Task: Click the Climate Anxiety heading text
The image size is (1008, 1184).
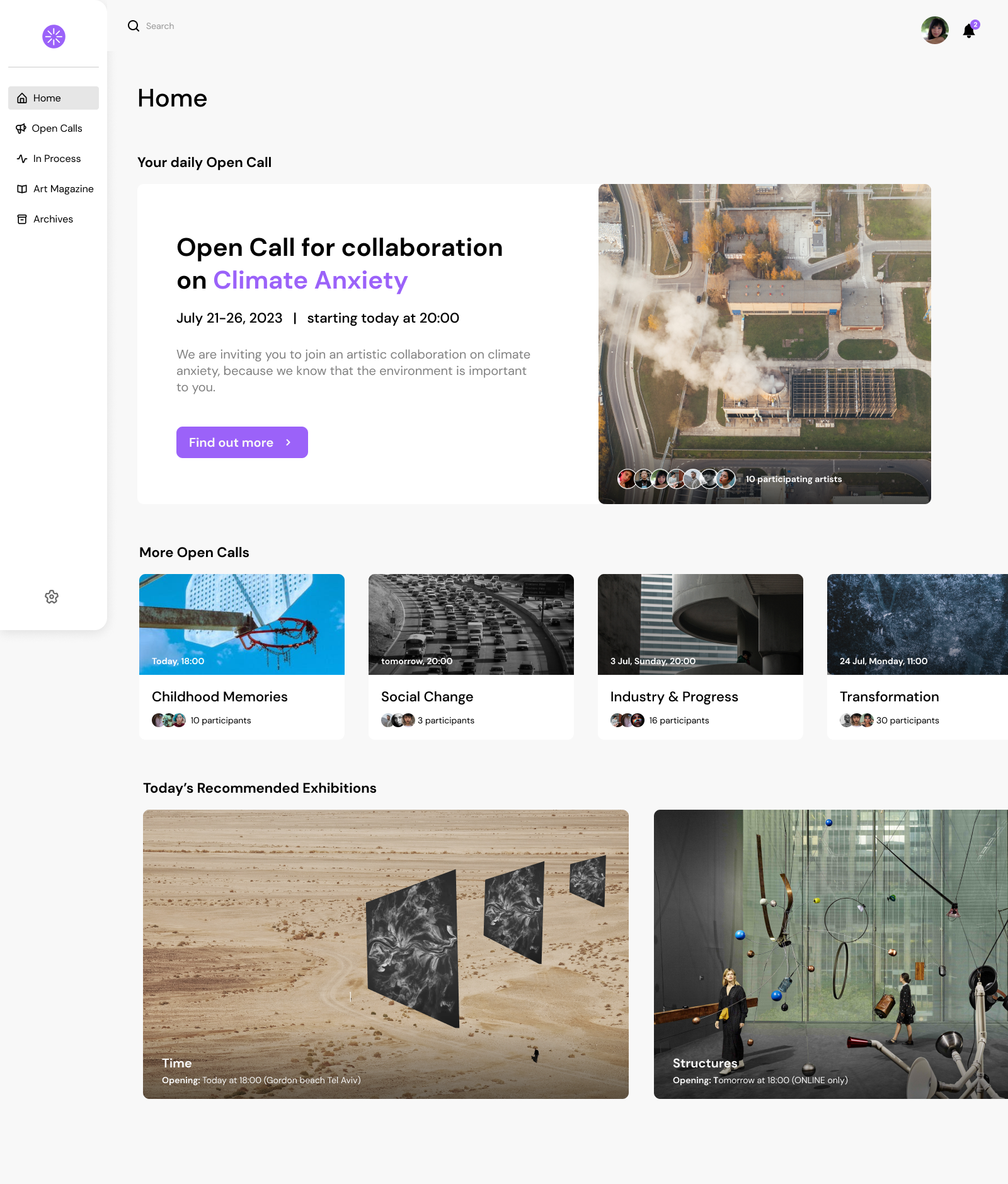Action: click(x=311, y=280)
